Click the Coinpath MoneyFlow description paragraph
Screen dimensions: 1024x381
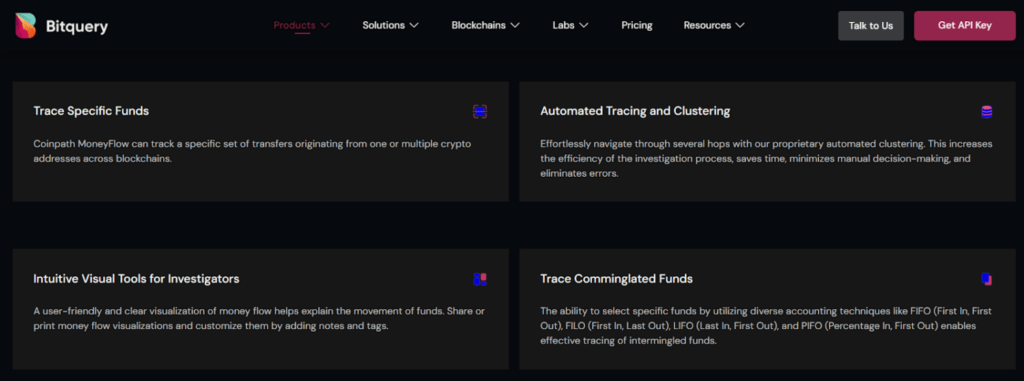[x=252, y=151]
